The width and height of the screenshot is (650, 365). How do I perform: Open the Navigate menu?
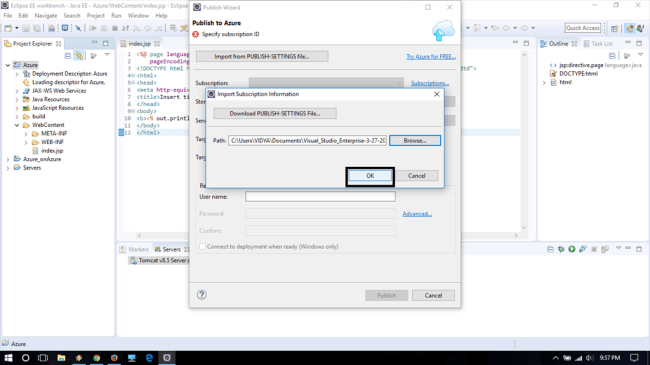coord(46,15)
